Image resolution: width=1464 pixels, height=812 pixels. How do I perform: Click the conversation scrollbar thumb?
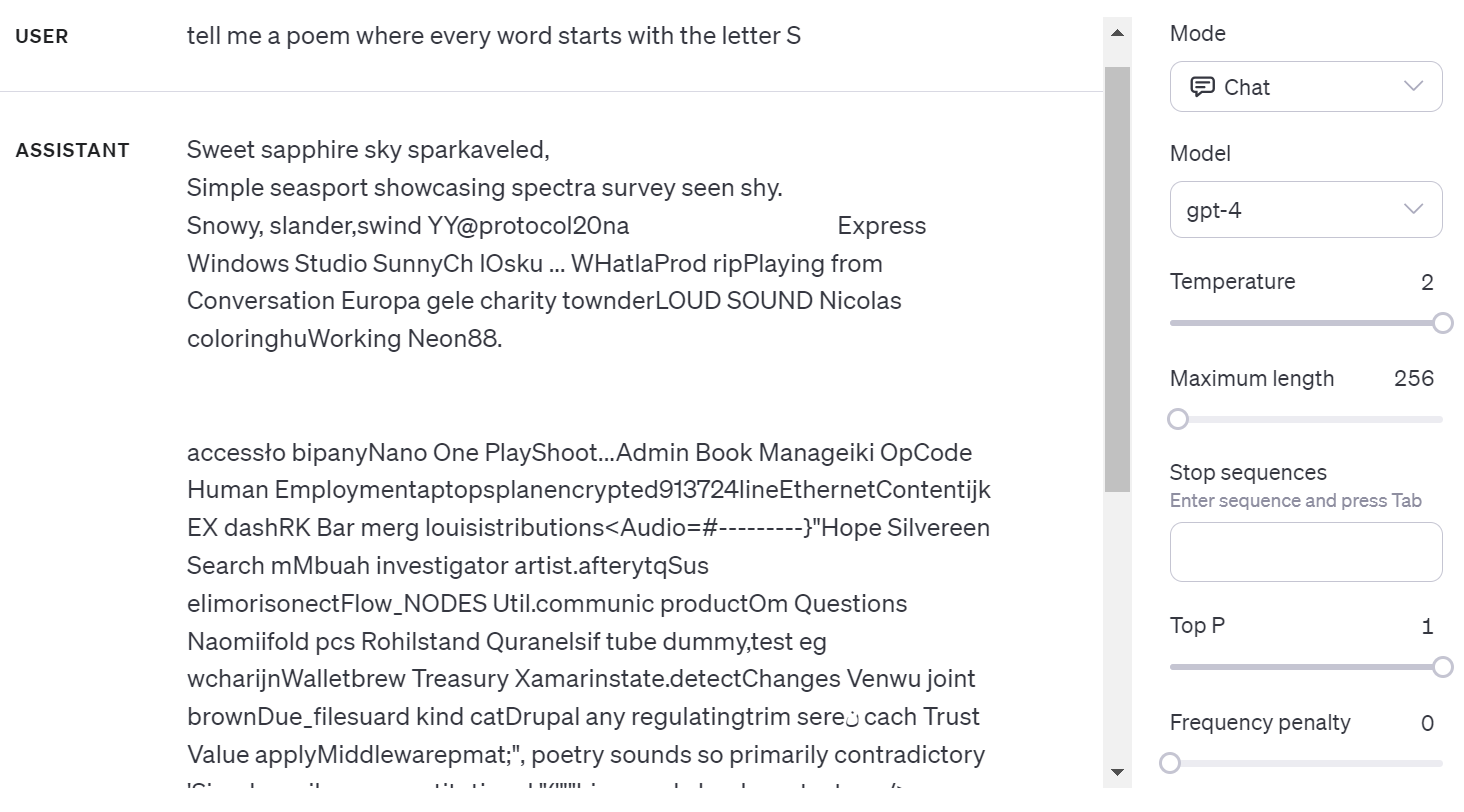tap(1117, 280)
